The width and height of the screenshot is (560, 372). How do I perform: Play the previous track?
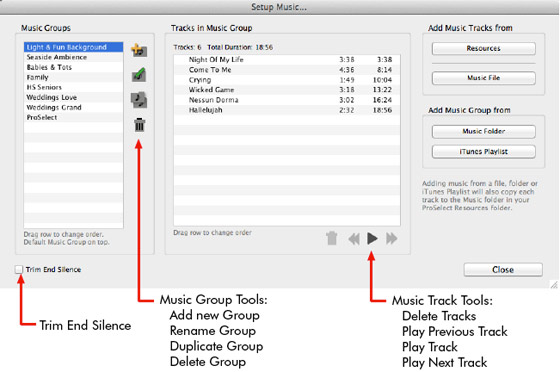tap(354, 238)
